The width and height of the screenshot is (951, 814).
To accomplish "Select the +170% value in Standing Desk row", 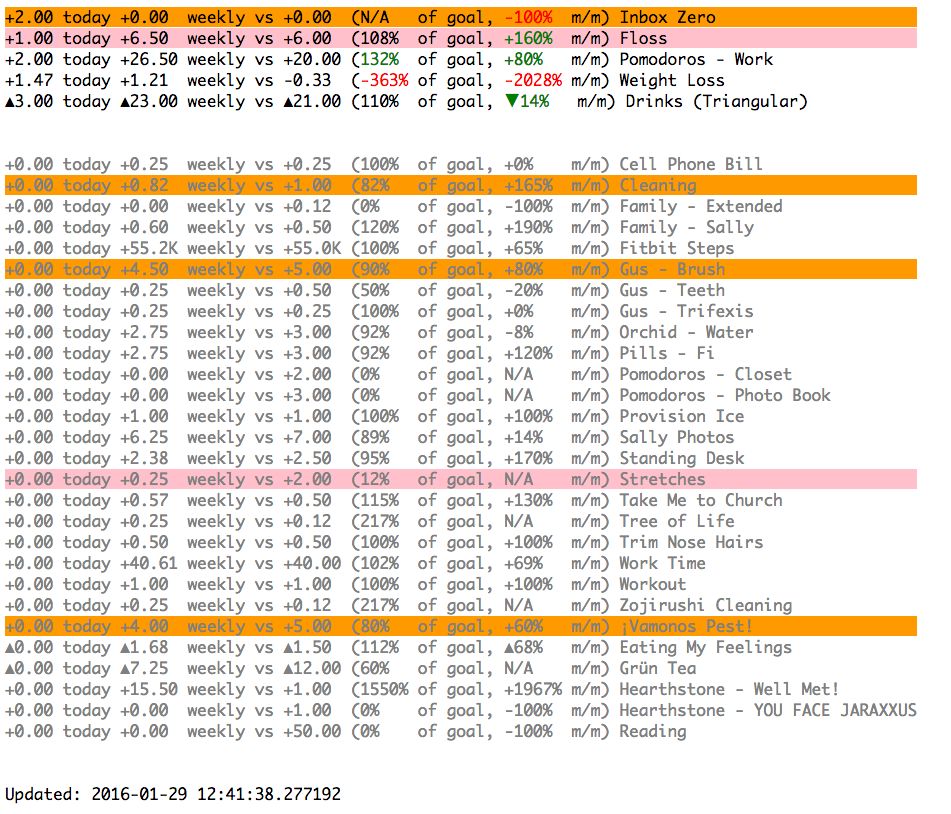I will click(x=528, y=459).
